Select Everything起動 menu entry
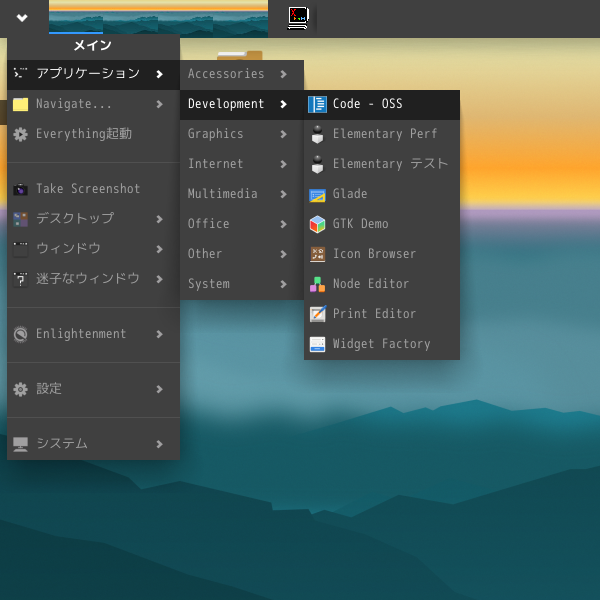 93,134
